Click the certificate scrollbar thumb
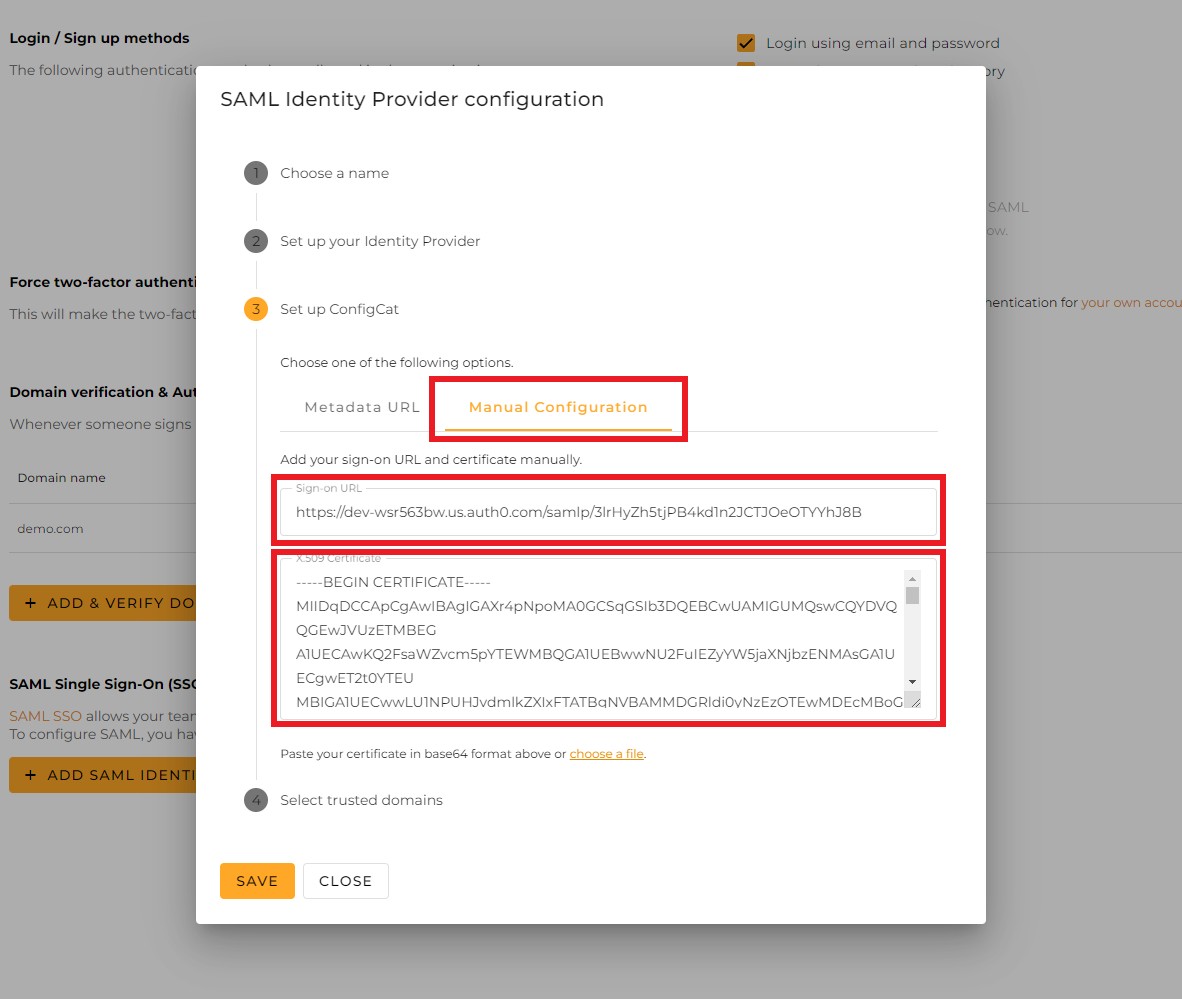Screen dimensions: 1182x999 click(x=912, y=596)
